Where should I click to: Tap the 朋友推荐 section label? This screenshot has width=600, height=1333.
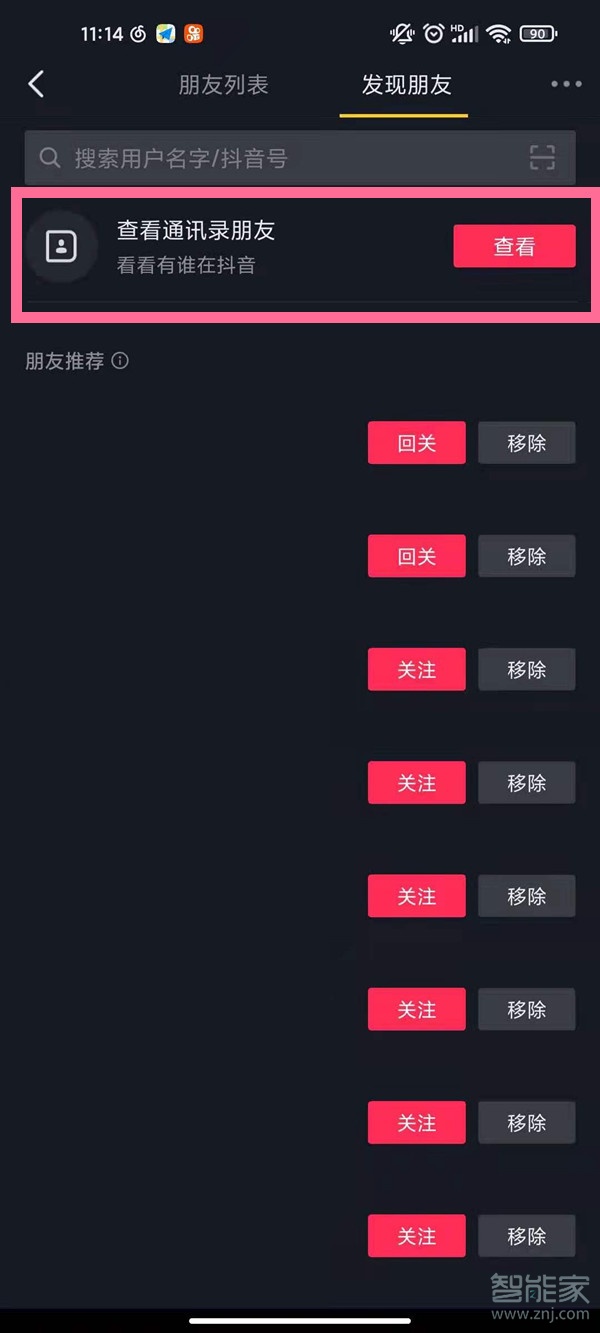65,361
